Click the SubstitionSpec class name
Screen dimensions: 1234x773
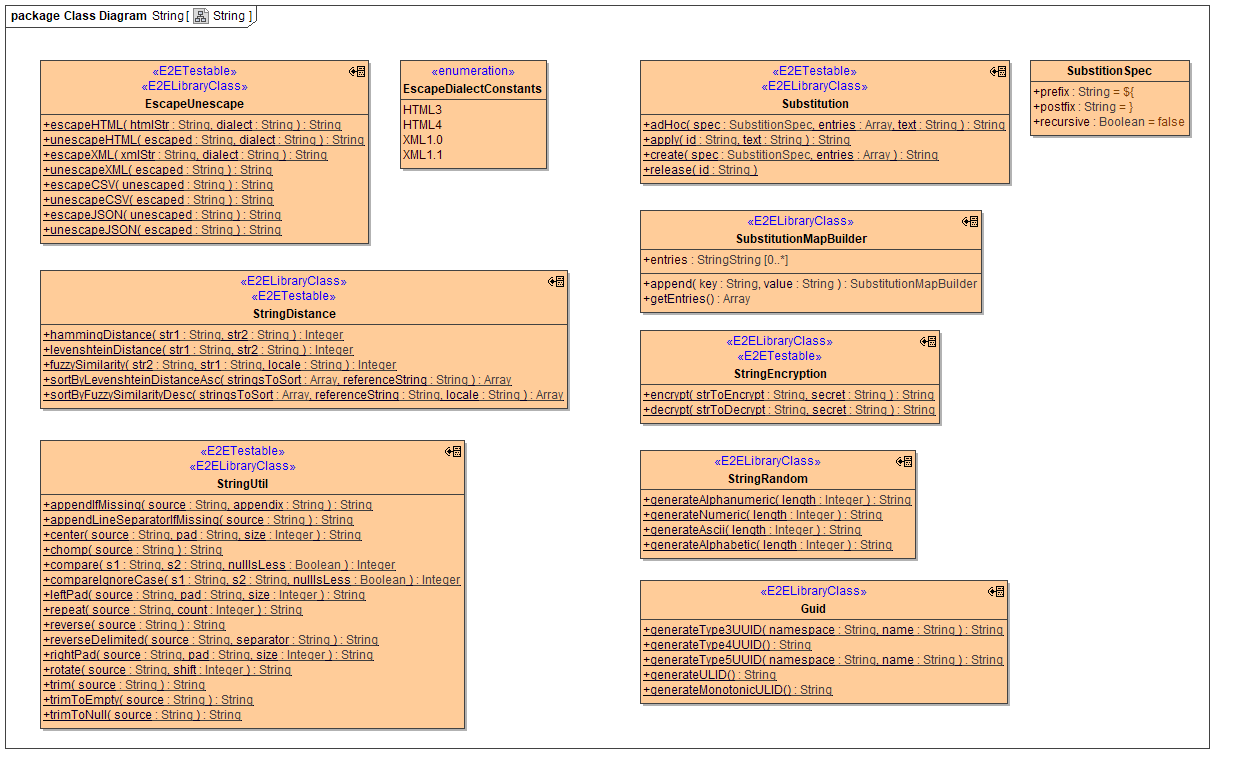pos(1109,71)
